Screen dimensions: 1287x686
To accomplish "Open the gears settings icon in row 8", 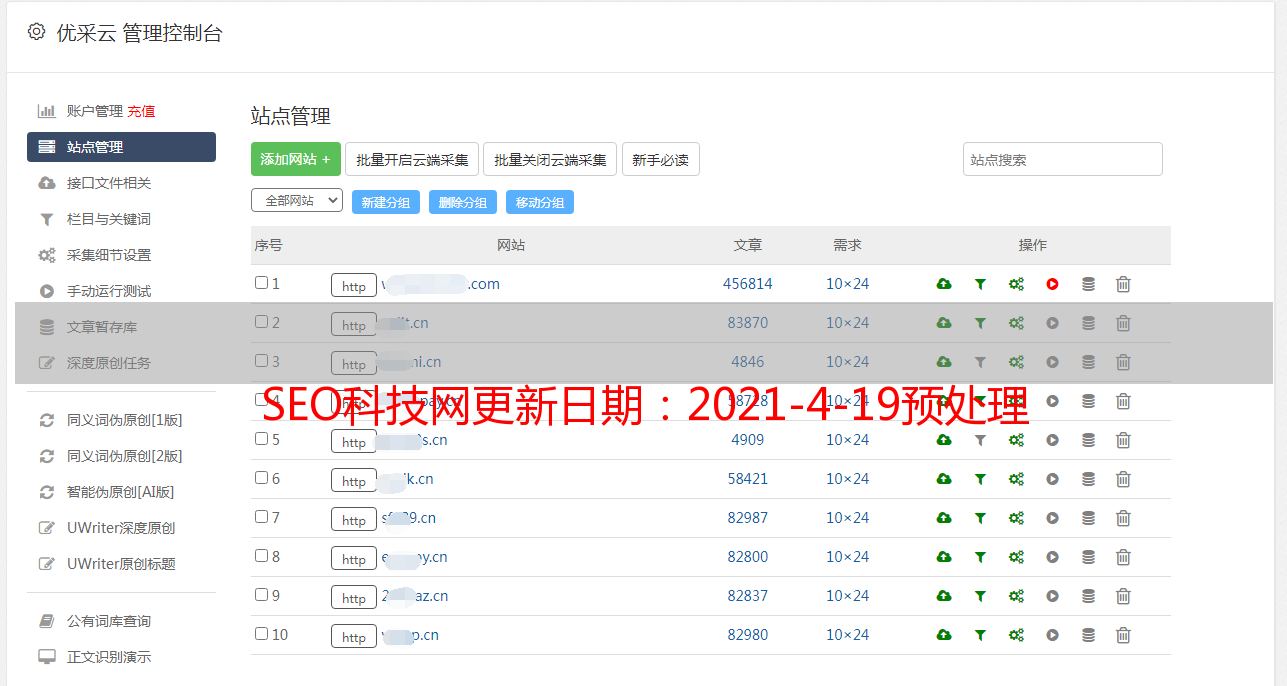I will (1016, 557).
